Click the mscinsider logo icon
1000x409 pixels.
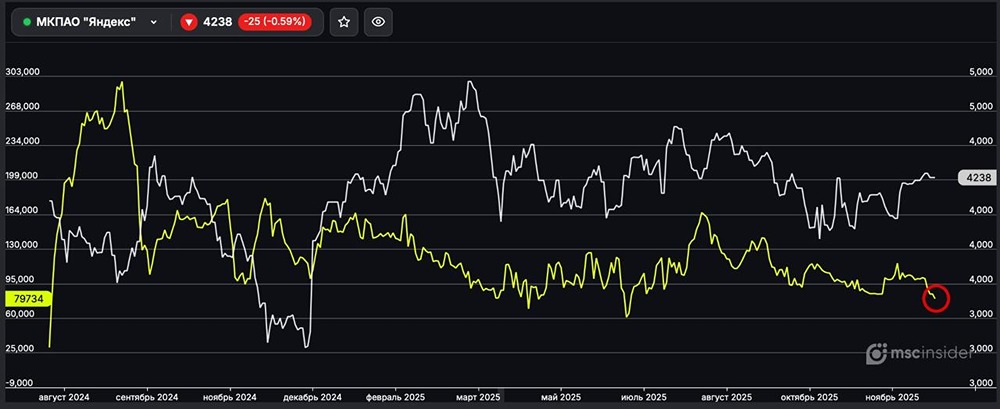(876, 354)
